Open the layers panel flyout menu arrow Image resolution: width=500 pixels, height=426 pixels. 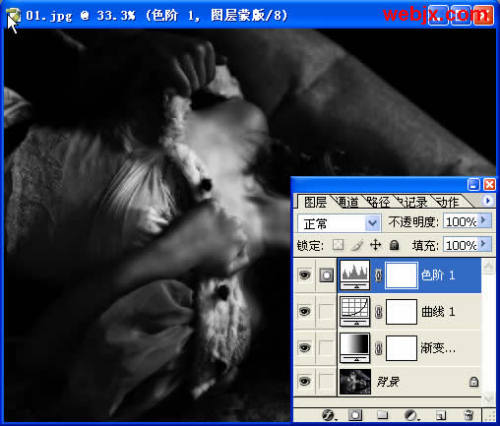tap(488, 201)
